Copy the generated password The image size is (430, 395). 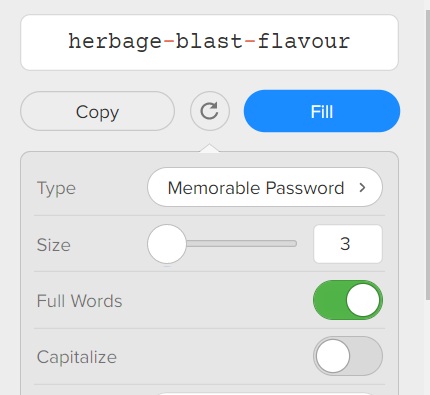(x=97, y=111)
